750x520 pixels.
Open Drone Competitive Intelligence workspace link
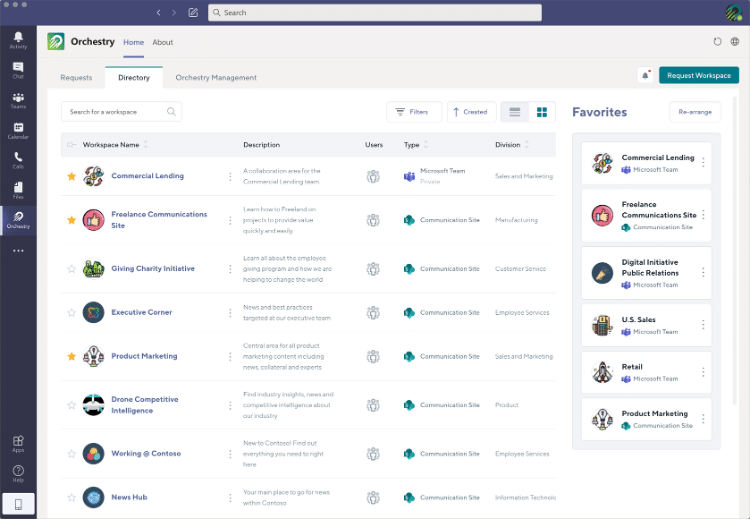click(x=145, y=405)
